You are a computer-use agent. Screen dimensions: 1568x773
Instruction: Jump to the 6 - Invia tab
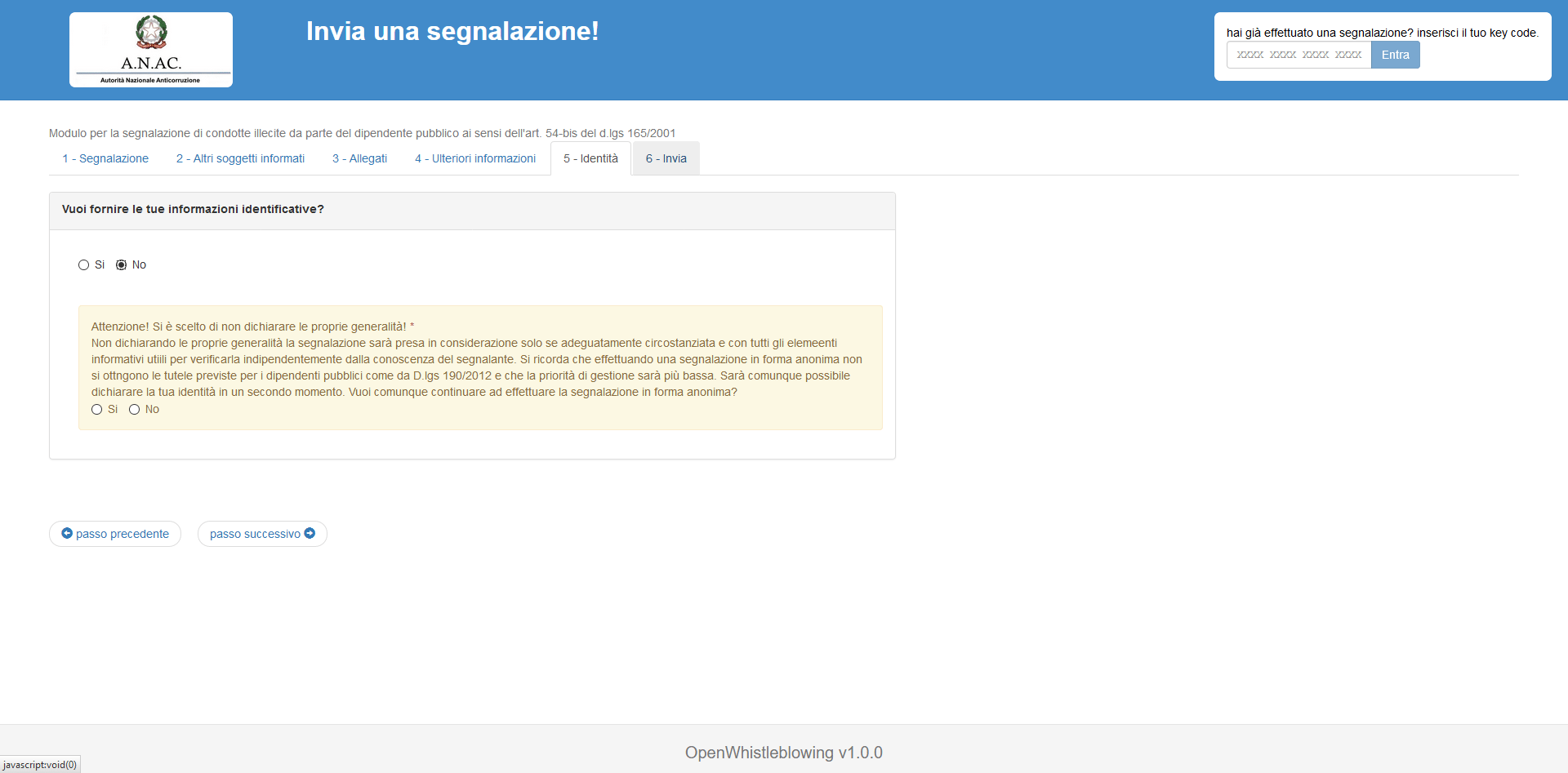(666, 158)
